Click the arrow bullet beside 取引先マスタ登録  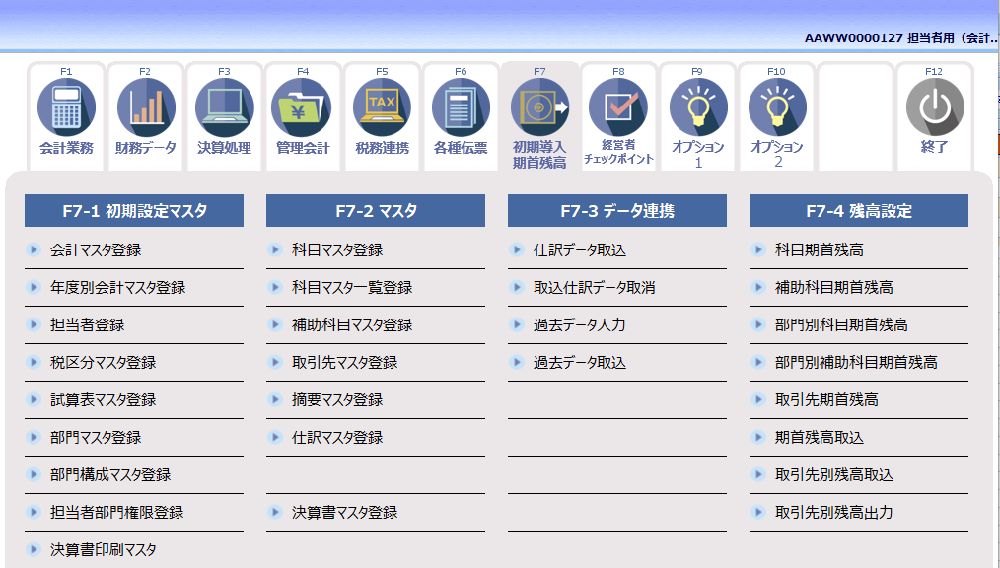[275, 362]
